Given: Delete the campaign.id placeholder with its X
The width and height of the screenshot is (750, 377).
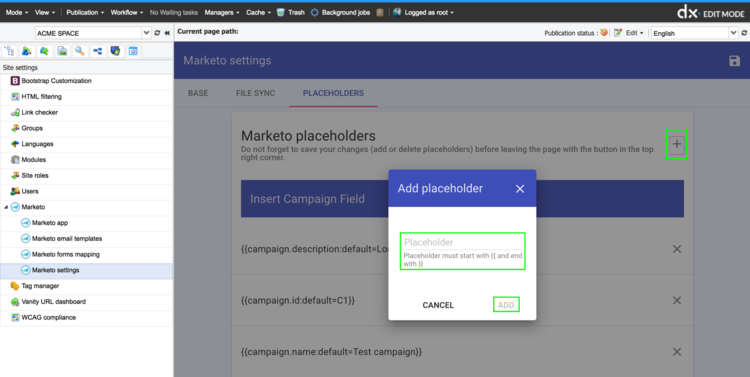Looking at the screenshot, I should click(x=677, y=300).
